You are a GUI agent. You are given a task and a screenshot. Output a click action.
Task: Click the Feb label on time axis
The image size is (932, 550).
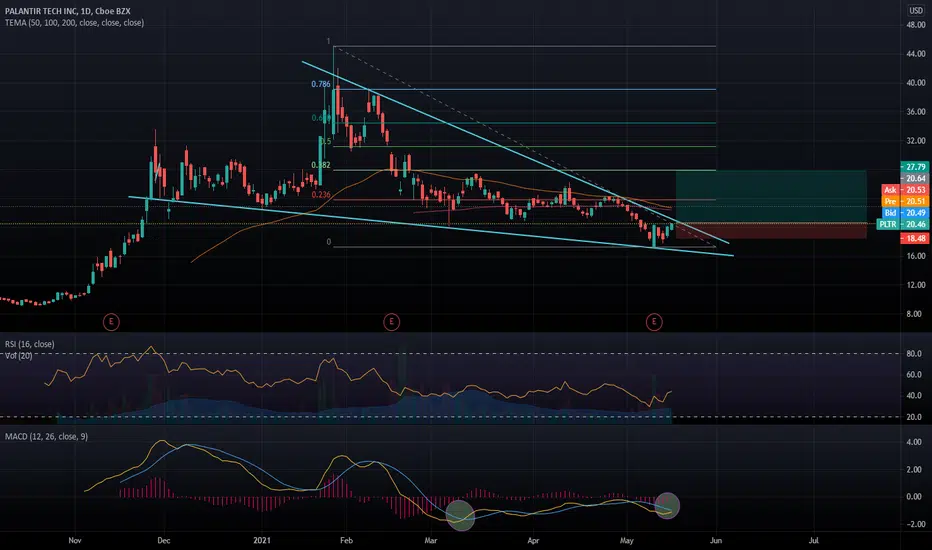[346, 540]
